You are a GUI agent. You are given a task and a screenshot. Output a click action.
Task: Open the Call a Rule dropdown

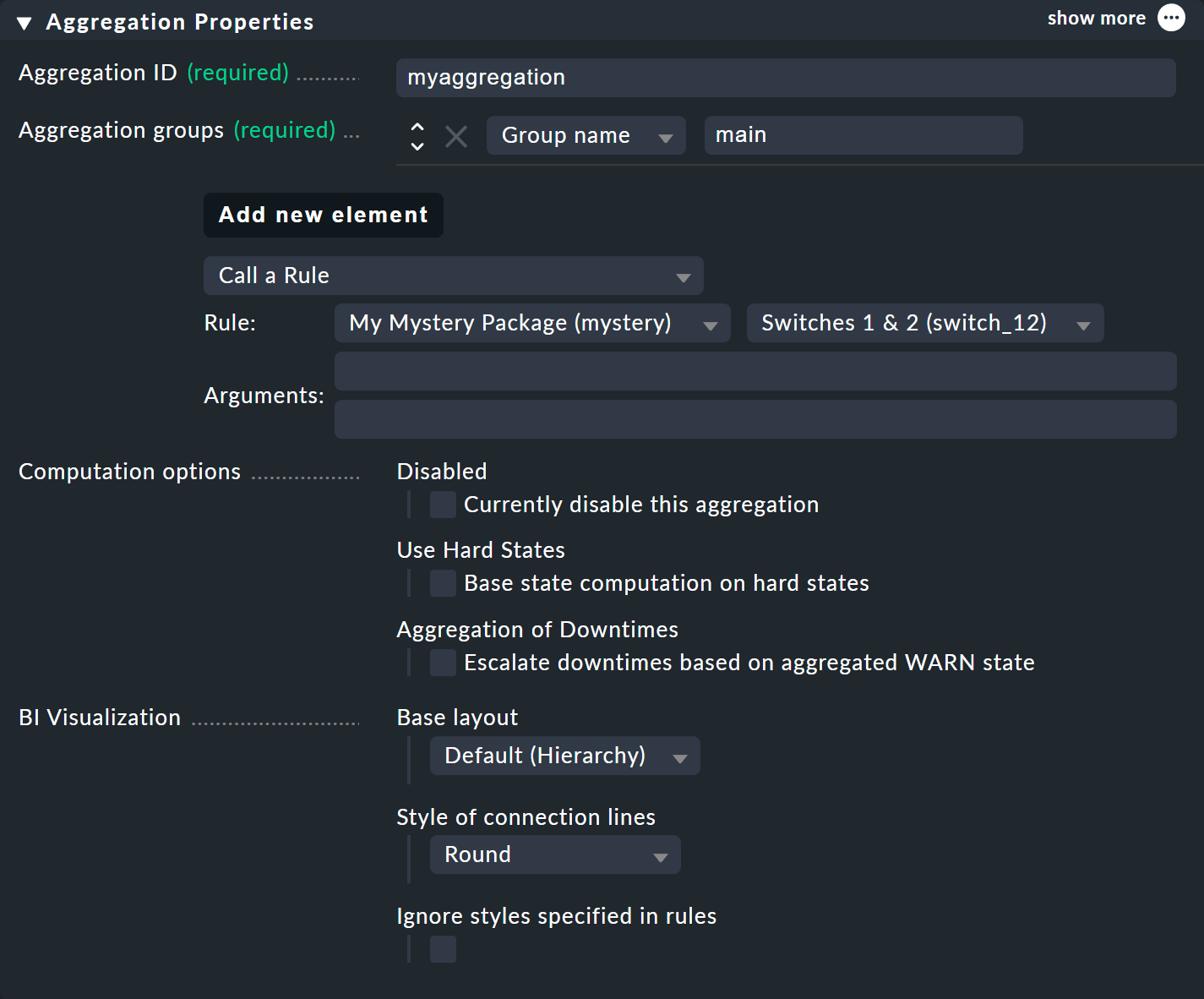coord(453,276)
